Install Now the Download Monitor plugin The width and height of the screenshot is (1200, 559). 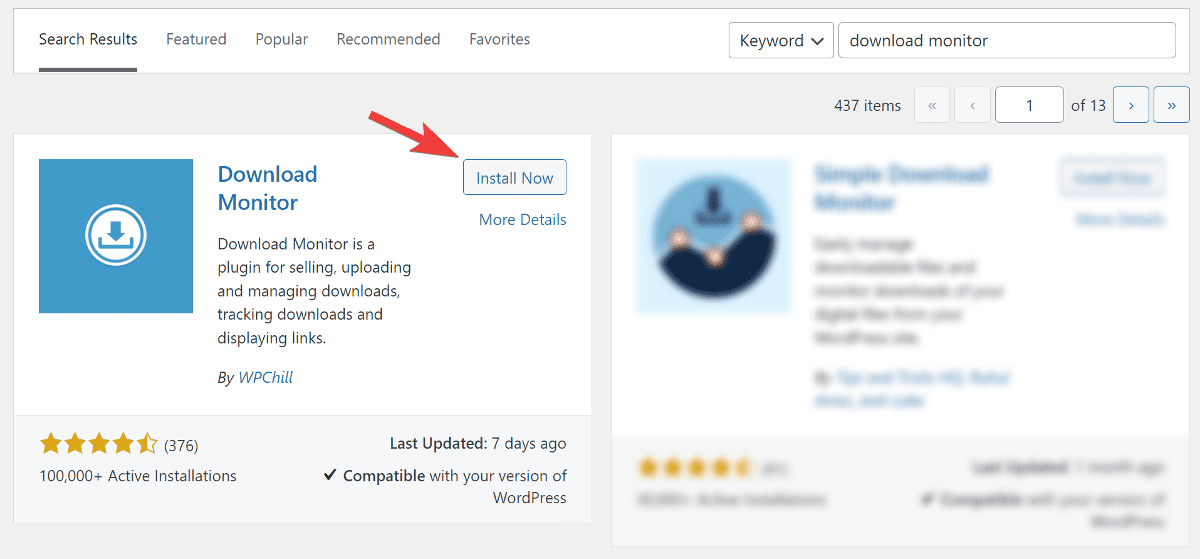(x=515, y=177)
